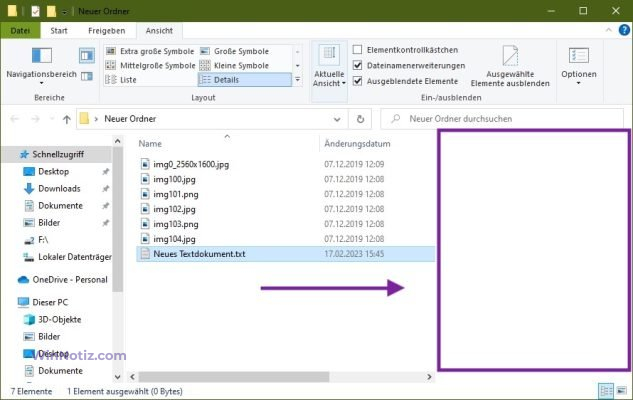Click horizontal scrollbar left arrow
The width and height of the screenshot is (633, 400).
132,377
